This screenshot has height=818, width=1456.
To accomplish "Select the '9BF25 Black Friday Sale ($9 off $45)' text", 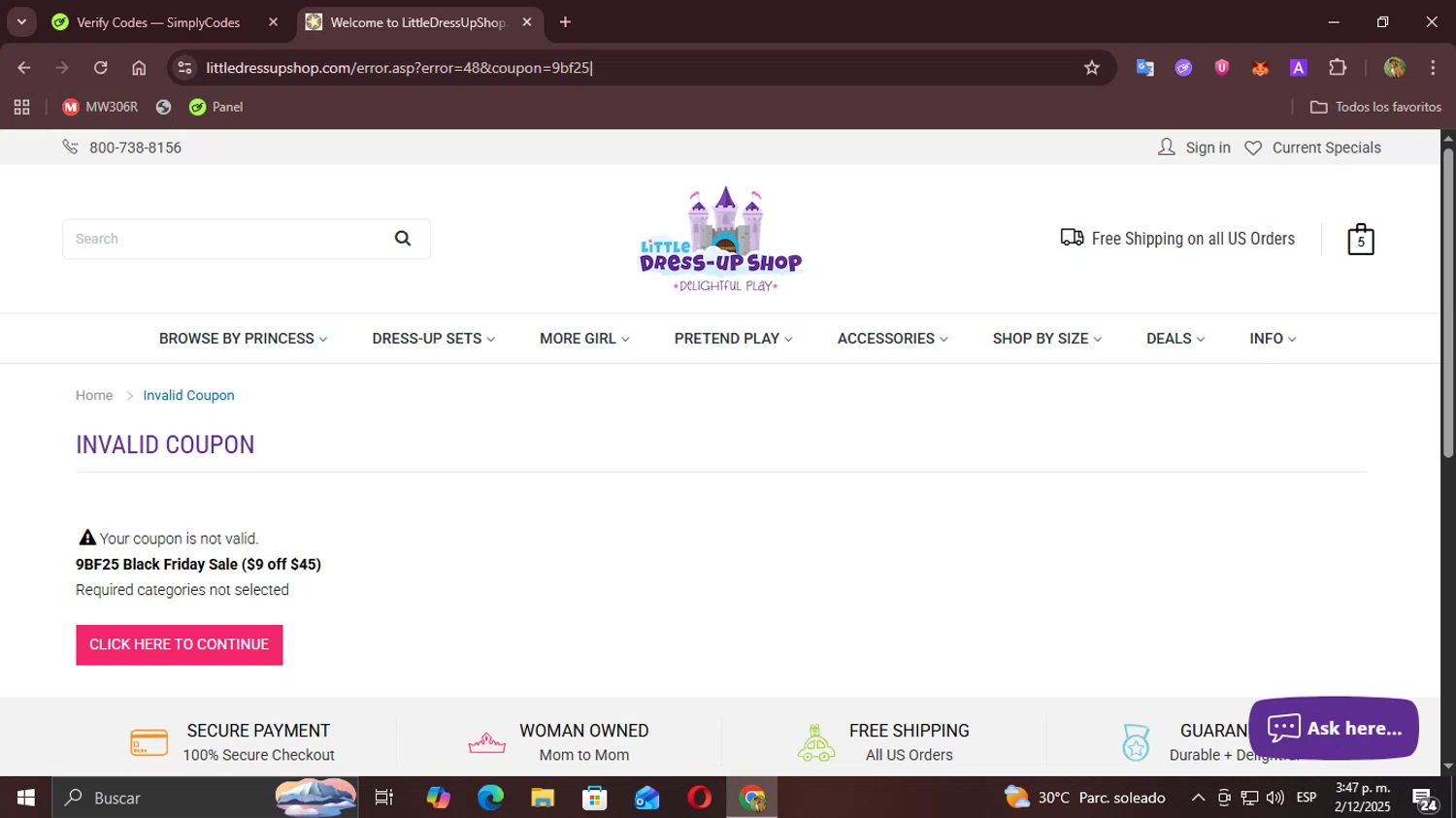I will point(198,564).
